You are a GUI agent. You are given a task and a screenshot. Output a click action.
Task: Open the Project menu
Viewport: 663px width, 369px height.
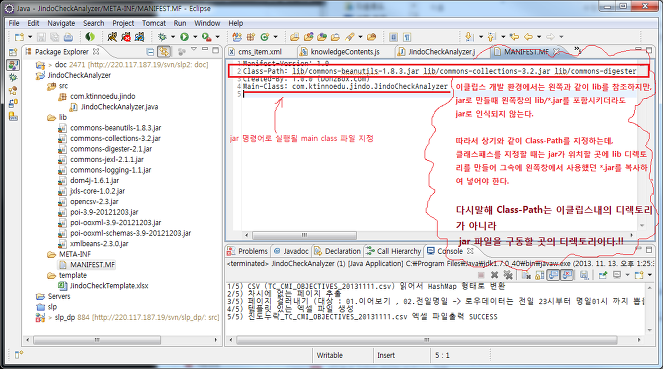click(123, 23)
